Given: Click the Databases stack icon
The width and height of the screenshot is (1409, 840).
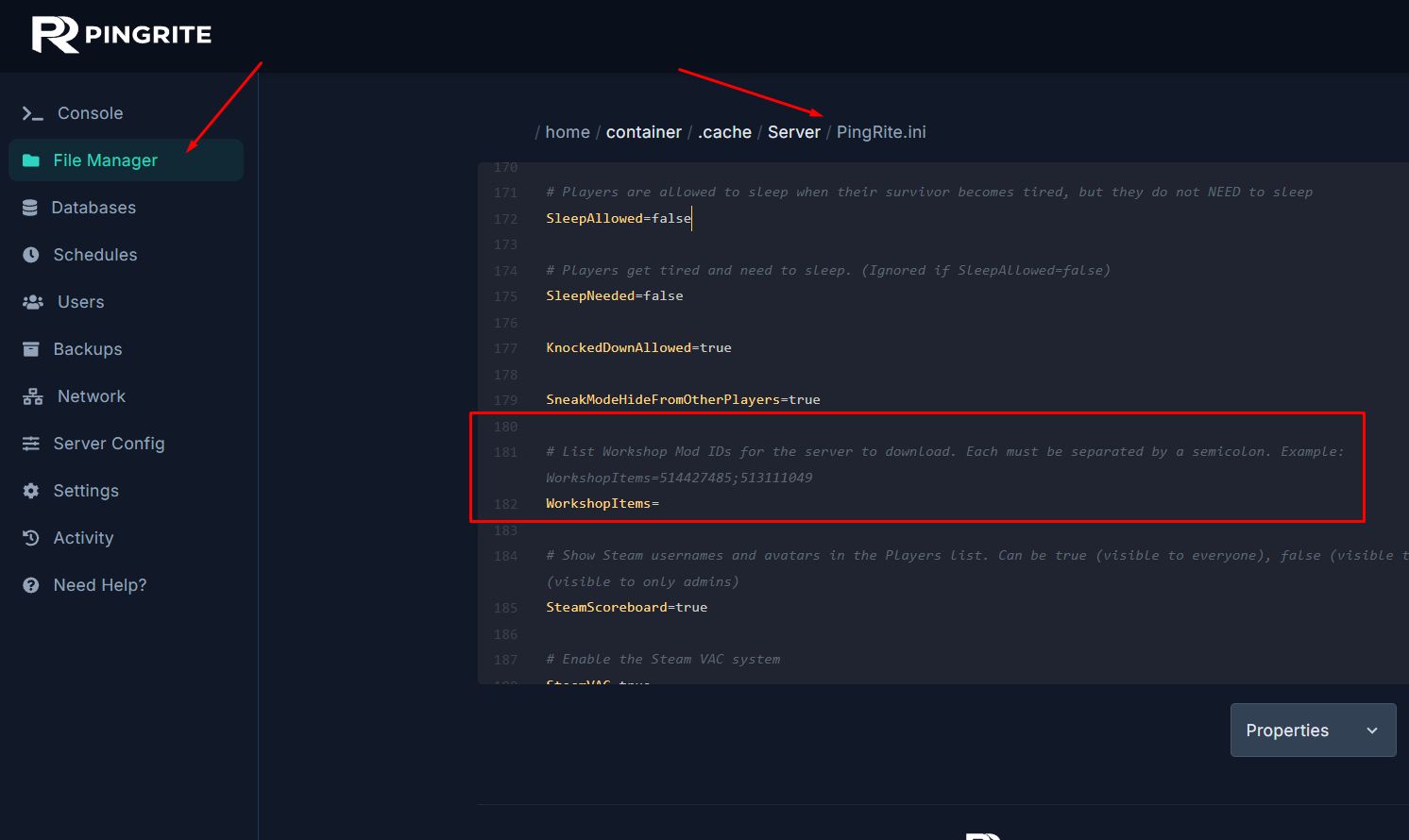Looking at the screenshot, I should 30,208.
